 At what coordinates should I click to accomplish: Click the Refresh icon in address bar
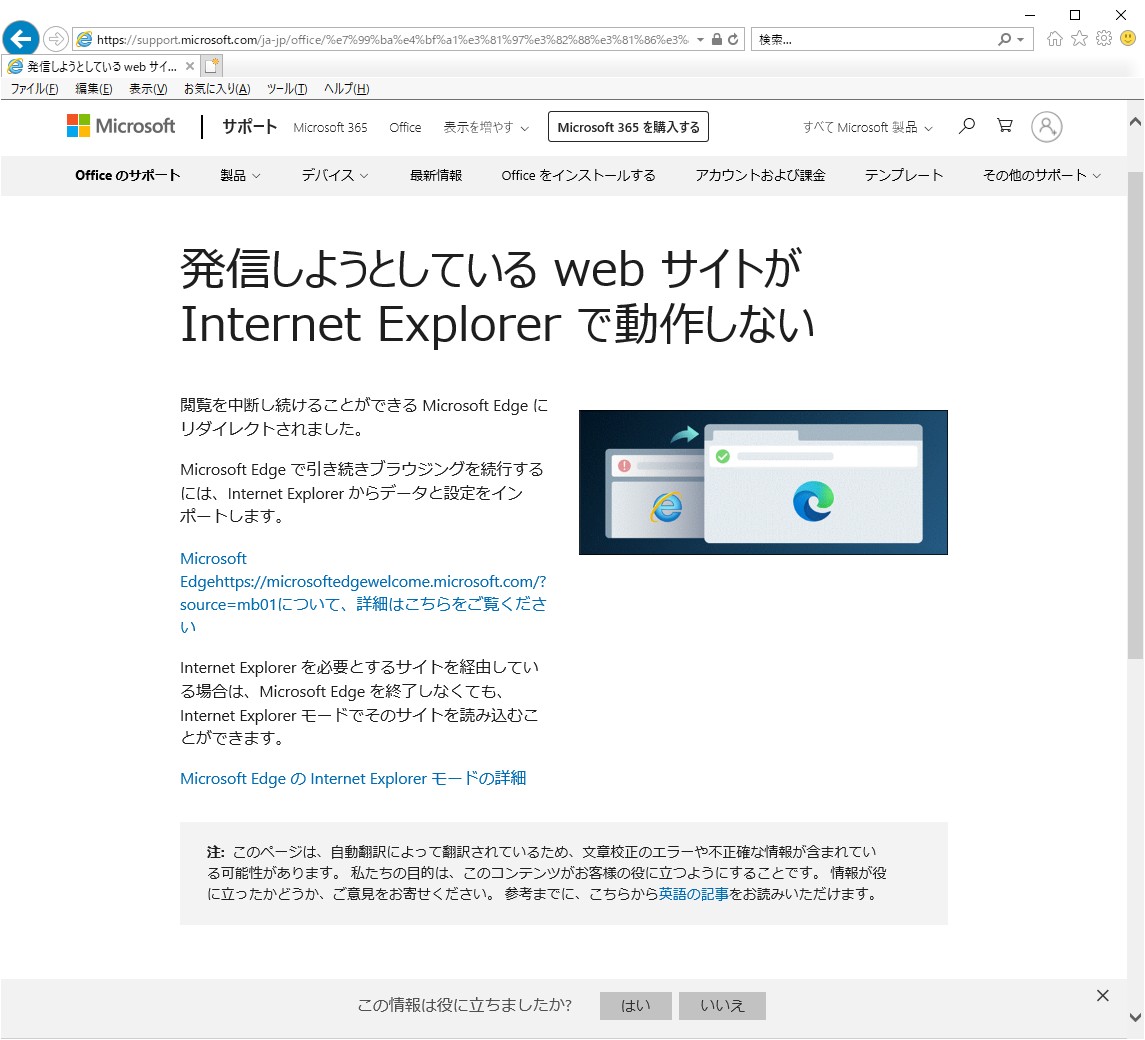[733, 39]
